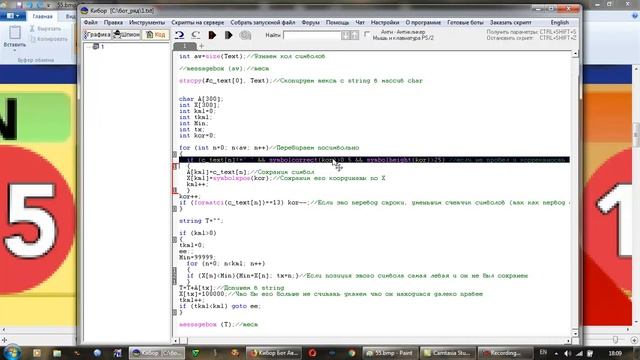Click the editor vertical scrollbar up arrow
This screenshot has height=360, width=640.
point(575,54)
